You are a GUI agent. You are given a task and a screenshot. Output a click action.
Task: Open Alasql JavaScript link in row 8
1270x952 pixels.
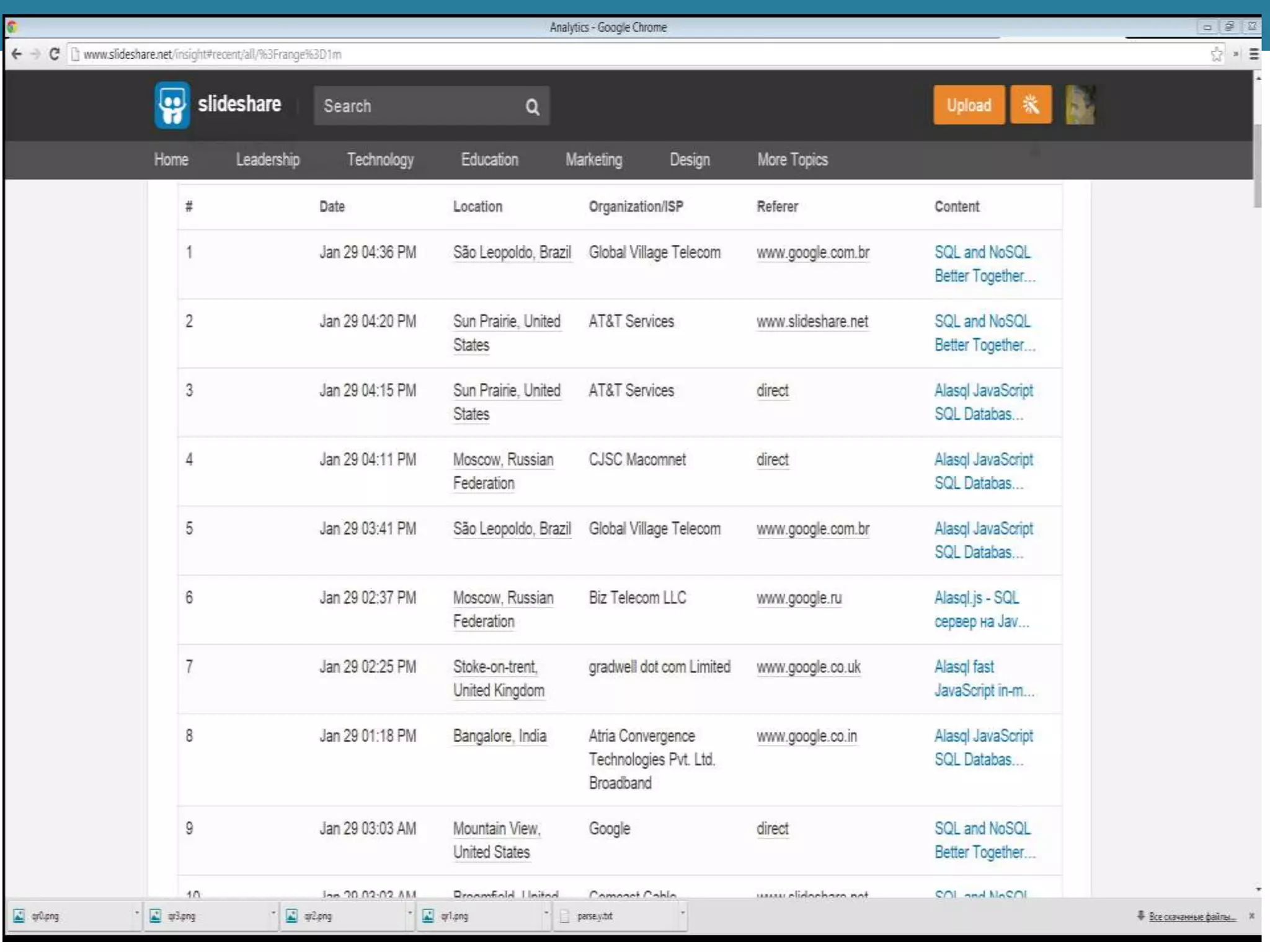(x=984, y=748)
